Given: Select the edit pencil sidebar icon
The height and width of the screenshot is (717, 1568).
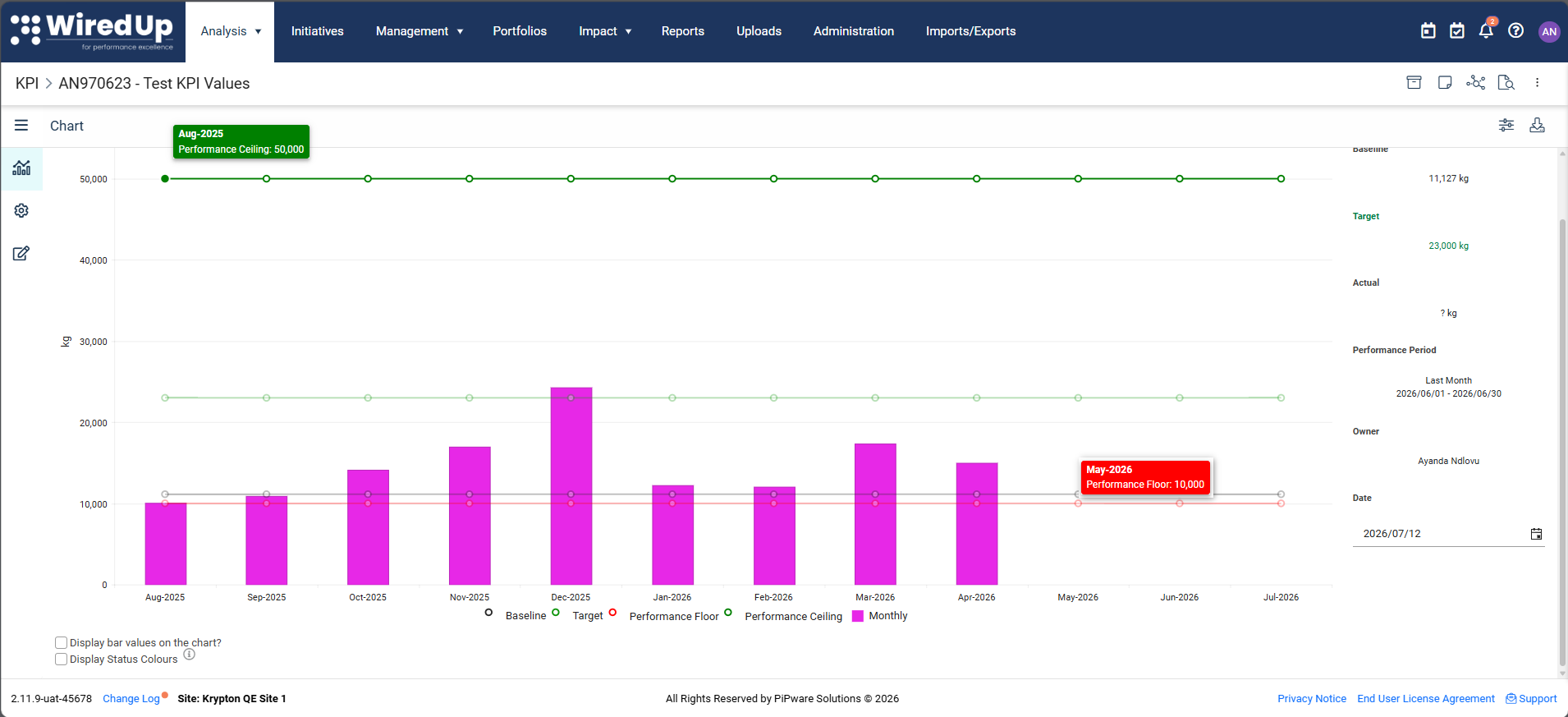Looking at the screenshot, I should point(21,253).
